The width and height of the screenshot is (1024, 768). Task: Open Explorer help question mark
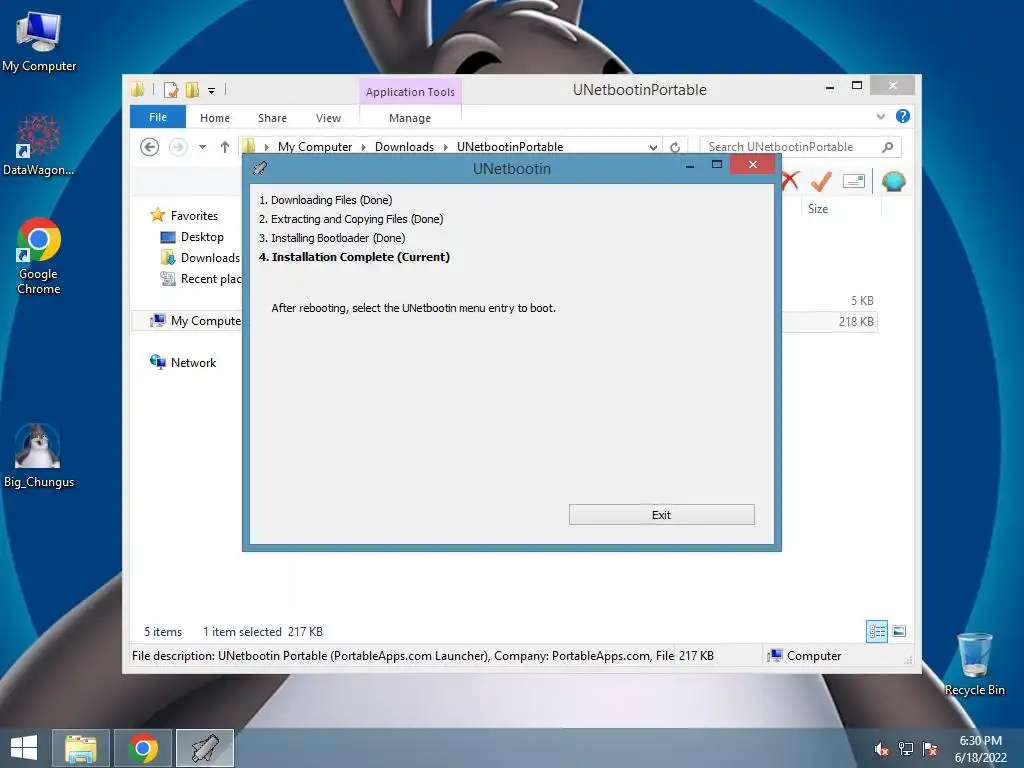pyautogui.click(x=903, y=116)
